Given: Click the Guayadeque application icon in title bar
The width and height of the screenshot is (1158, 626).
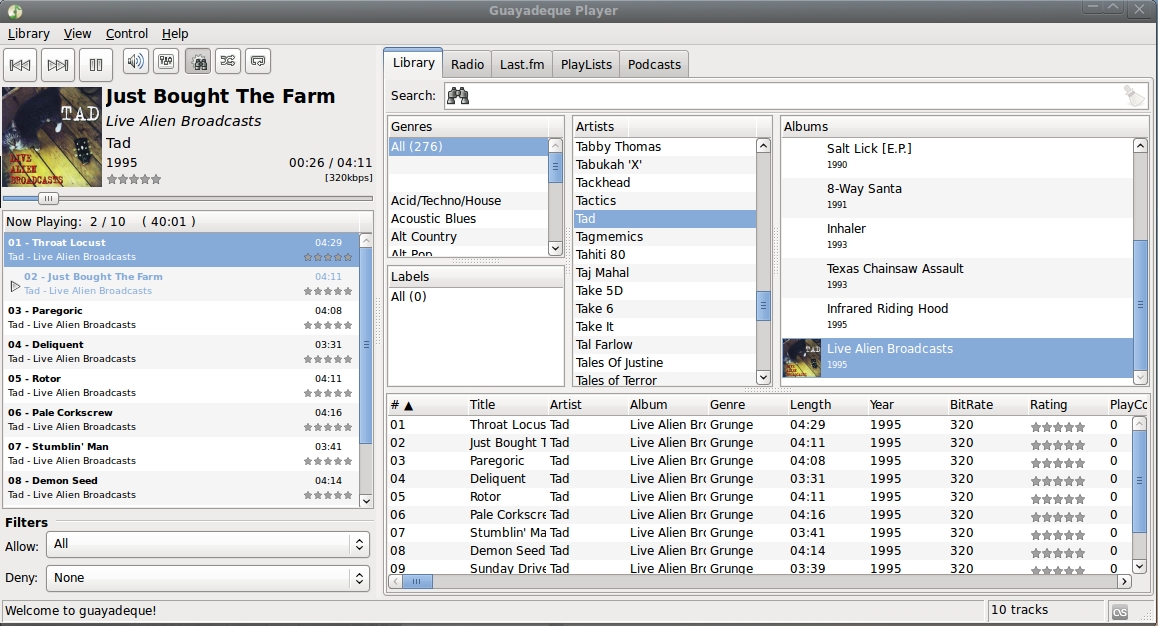Looking at the screenshot, I should 15,11.
